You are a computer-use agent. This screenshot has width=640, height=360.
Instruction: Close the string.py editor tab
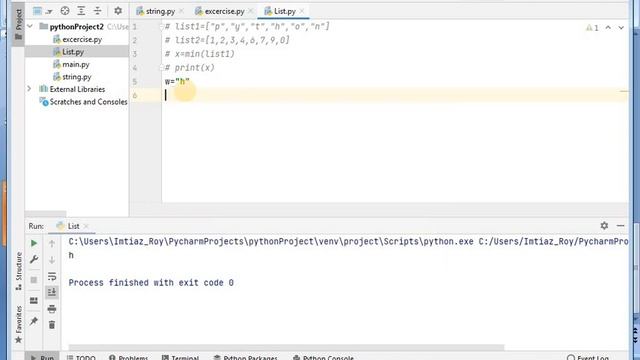tap(181, 11)
